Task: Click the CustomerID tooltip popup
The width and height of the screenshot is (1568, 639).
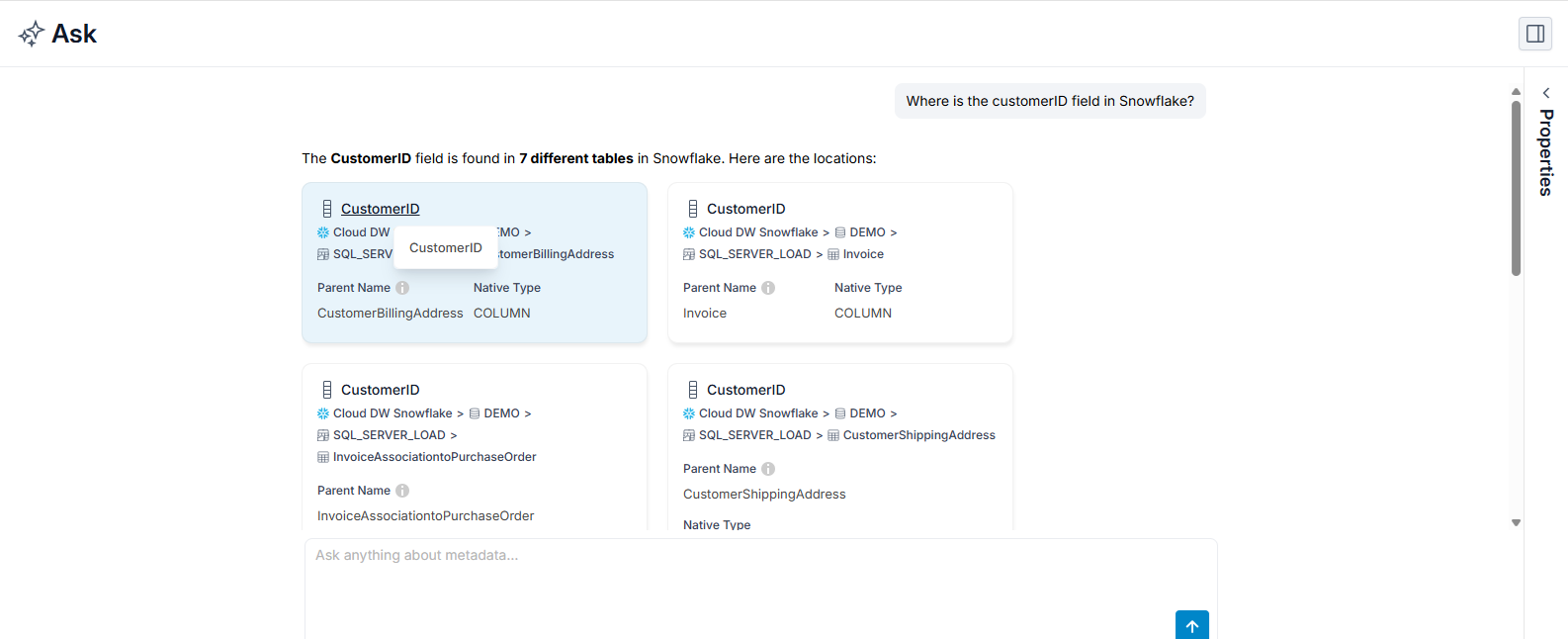Action: [446, 247]
